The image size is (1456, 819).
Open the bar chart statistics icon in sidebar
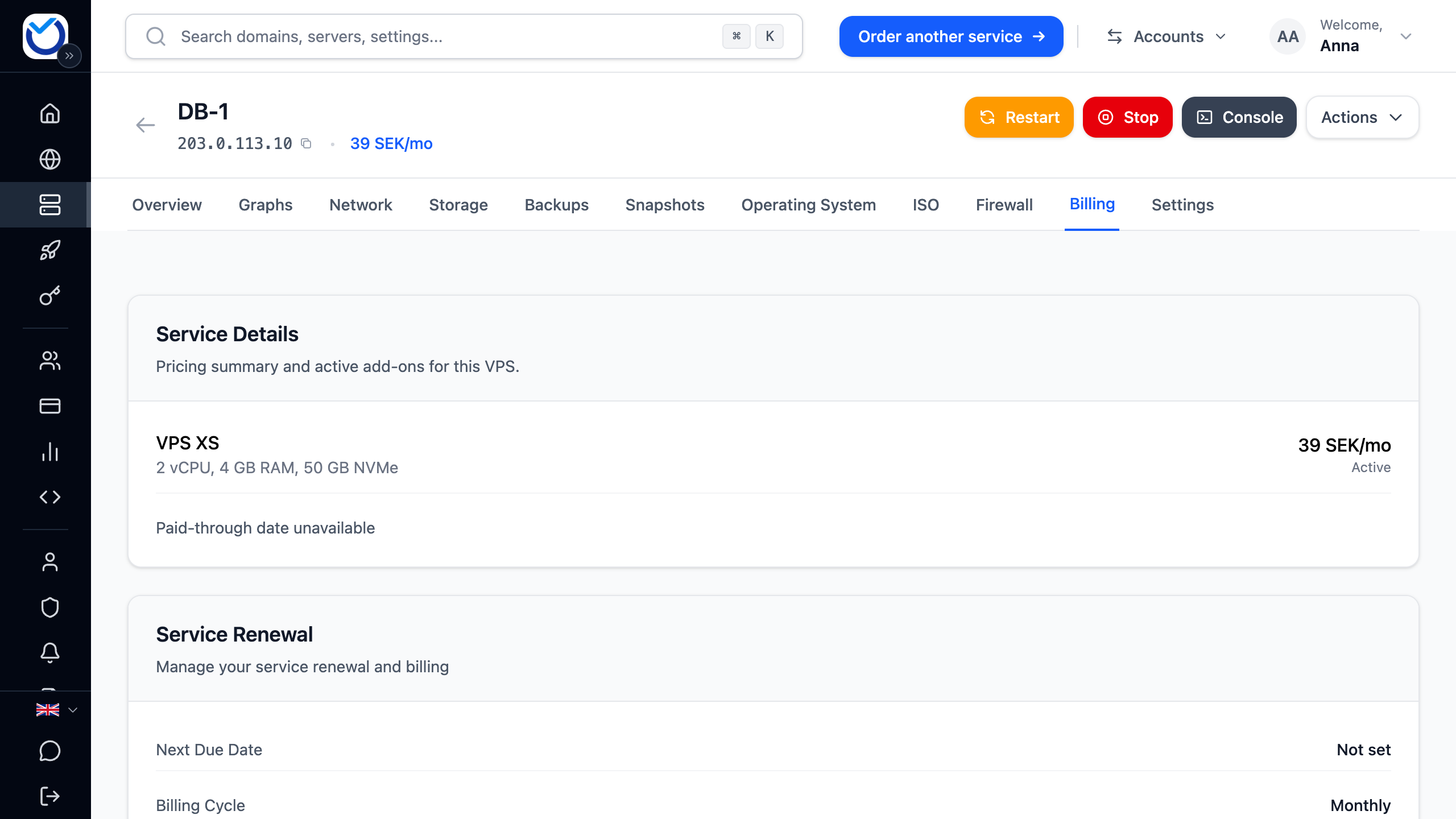pos(50,452)
